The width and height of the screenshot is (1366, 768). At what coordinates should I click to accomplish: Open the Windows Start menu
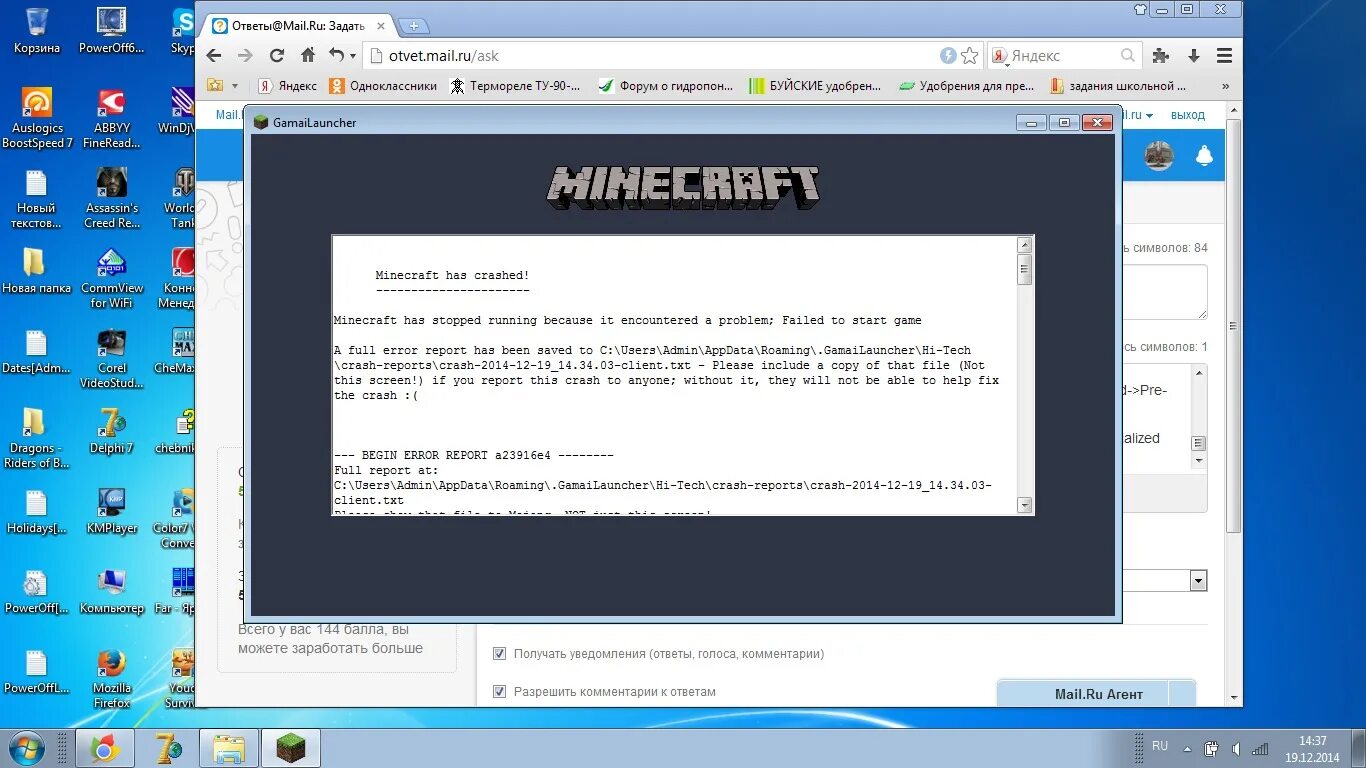pyautogui.click(x=27, y=747)
